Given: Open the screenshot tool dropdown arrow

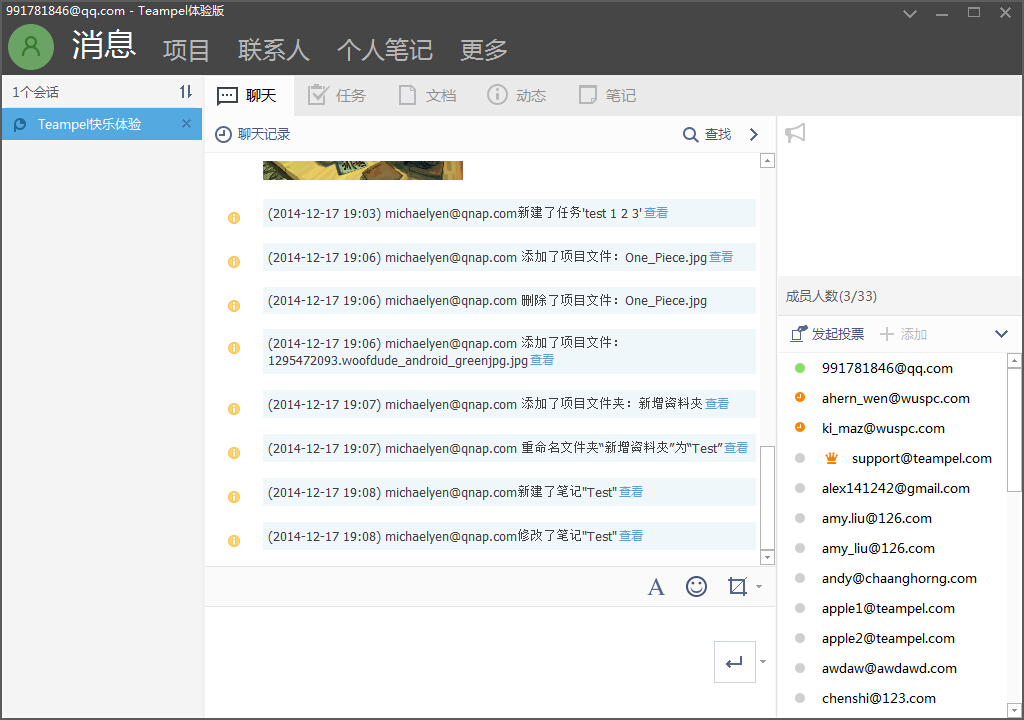Looking at the screenshot, I should coord(759,587).
